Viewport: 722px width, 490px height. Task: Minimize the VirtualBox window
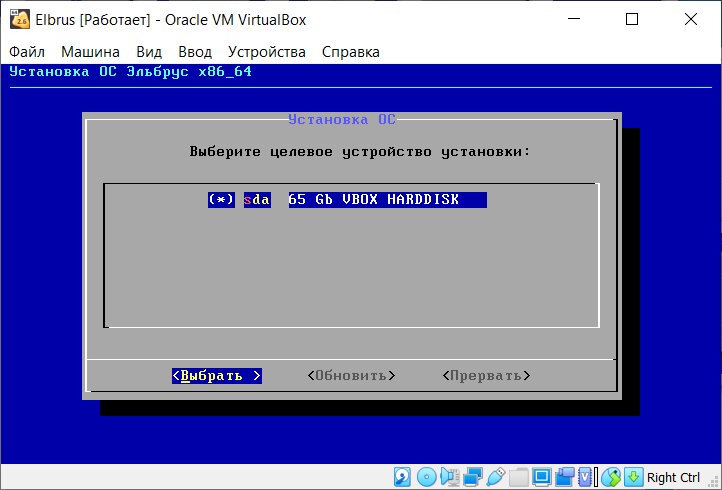[x=574, y=19]
